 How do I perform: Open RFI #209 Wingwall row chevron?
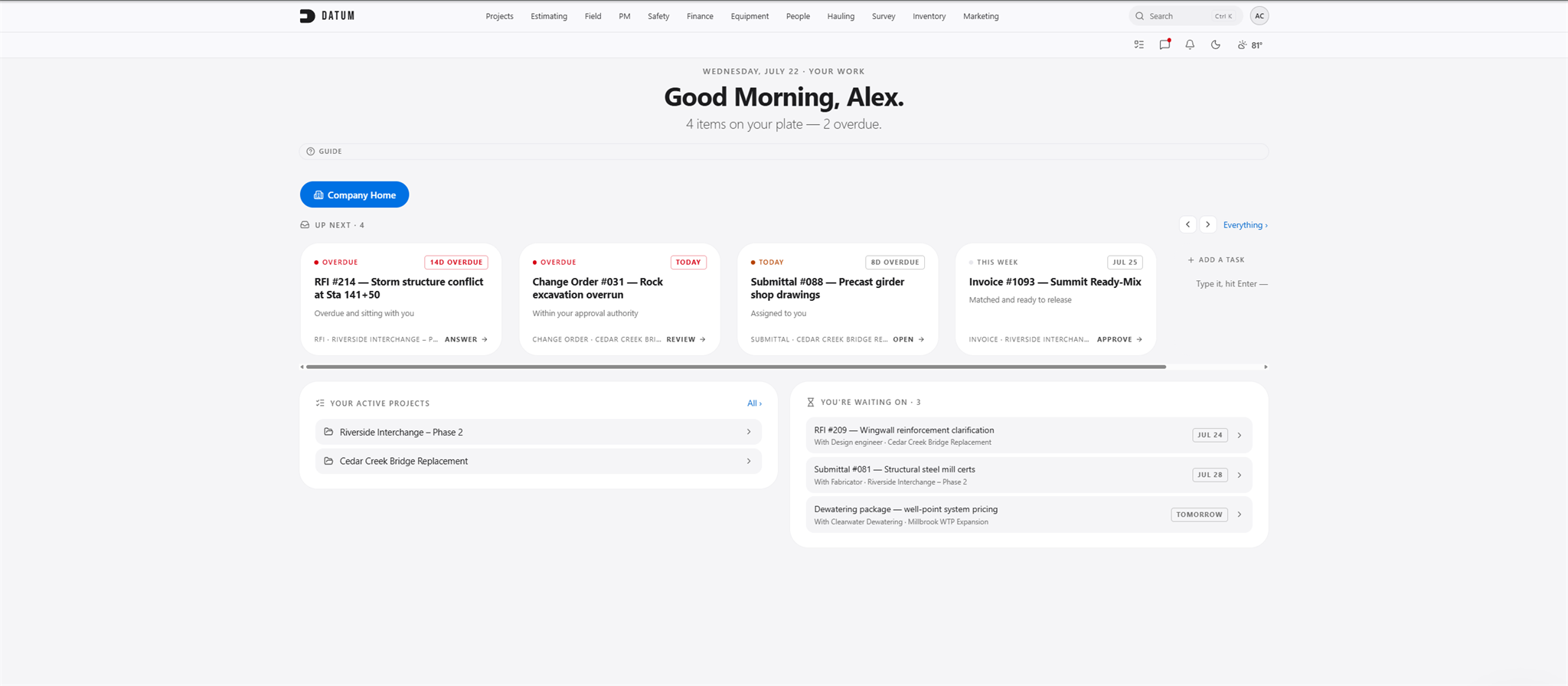tap(1240, 436)
